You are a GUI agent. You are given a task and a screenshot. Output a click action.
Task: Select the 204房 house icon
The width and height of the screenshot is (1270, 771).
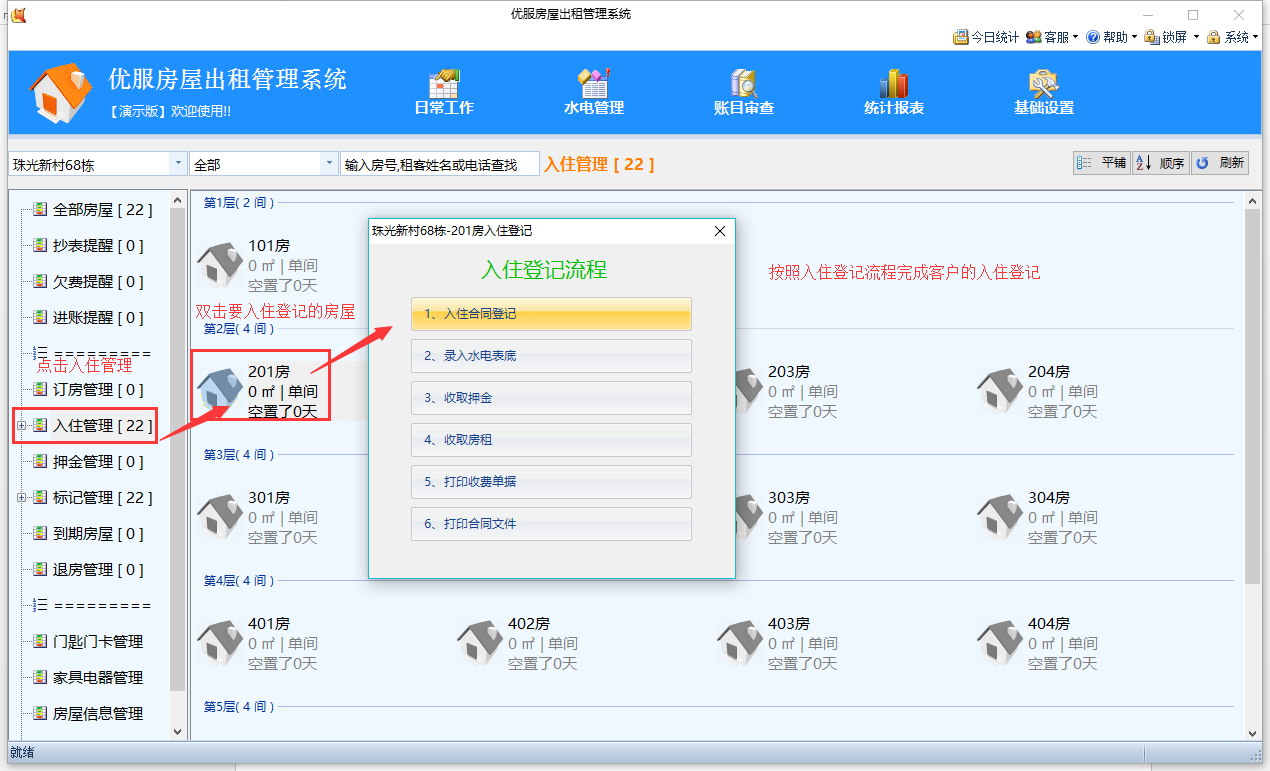tap(1000, 391)
